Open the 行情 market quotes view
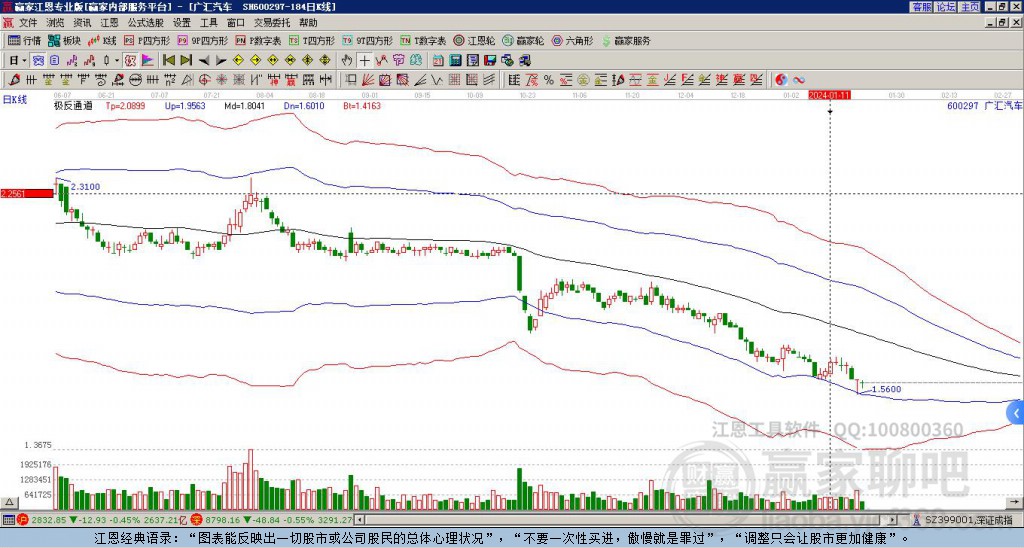 pyautogui.click(x=24, y=40)
